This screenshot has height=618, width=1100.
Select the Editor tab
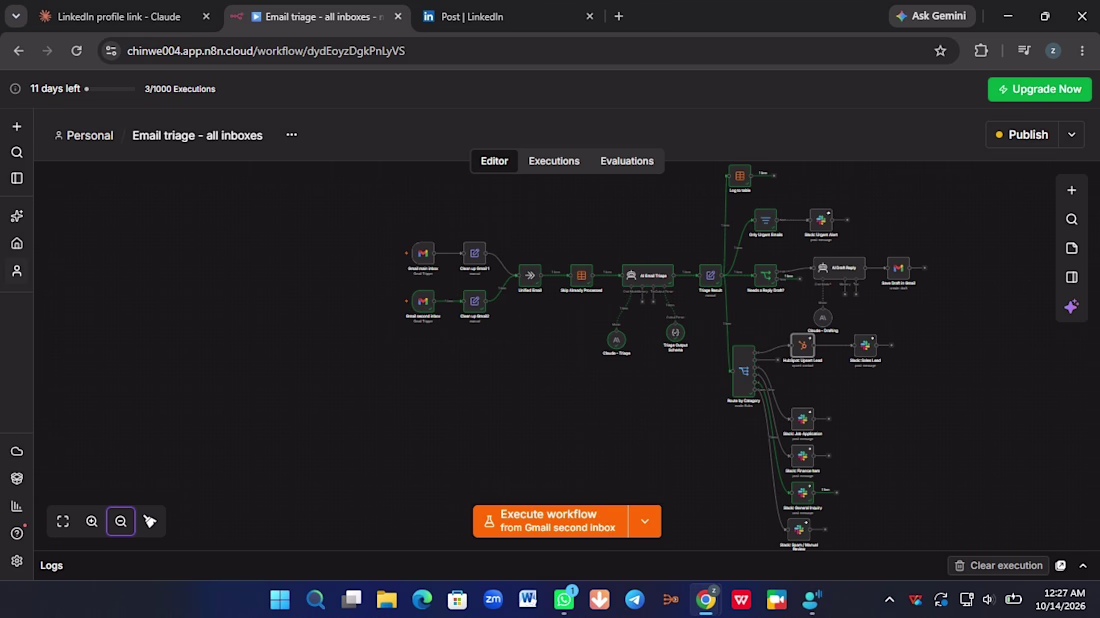494,161
